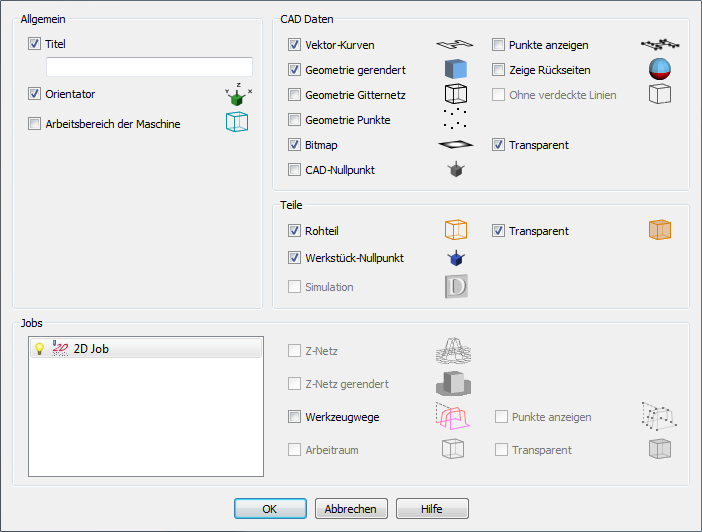Uncheck the Titel checkbox

34,43
